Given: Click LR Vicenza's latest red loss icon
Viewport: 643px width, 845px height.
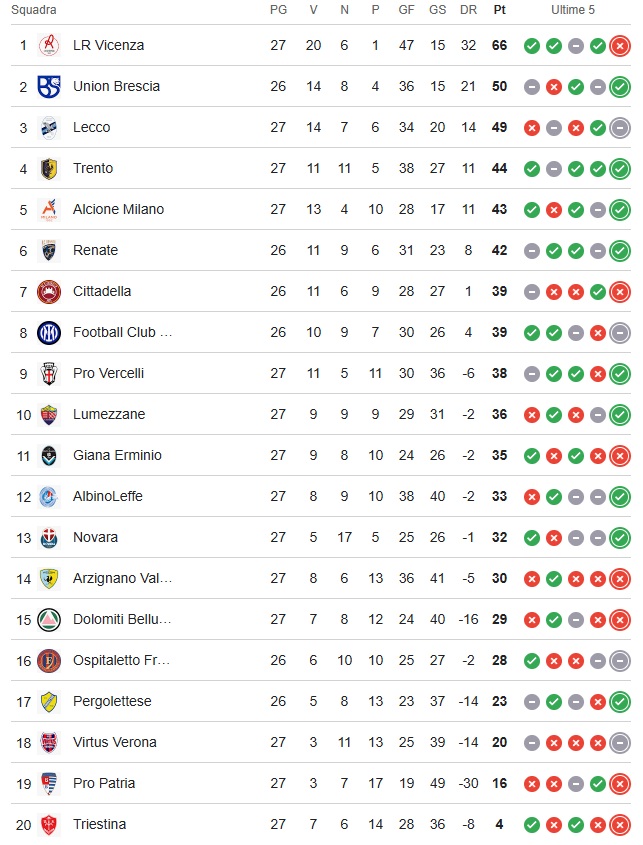Looking at the screenshot, I should pyautogui.click(x=620, y=45).
